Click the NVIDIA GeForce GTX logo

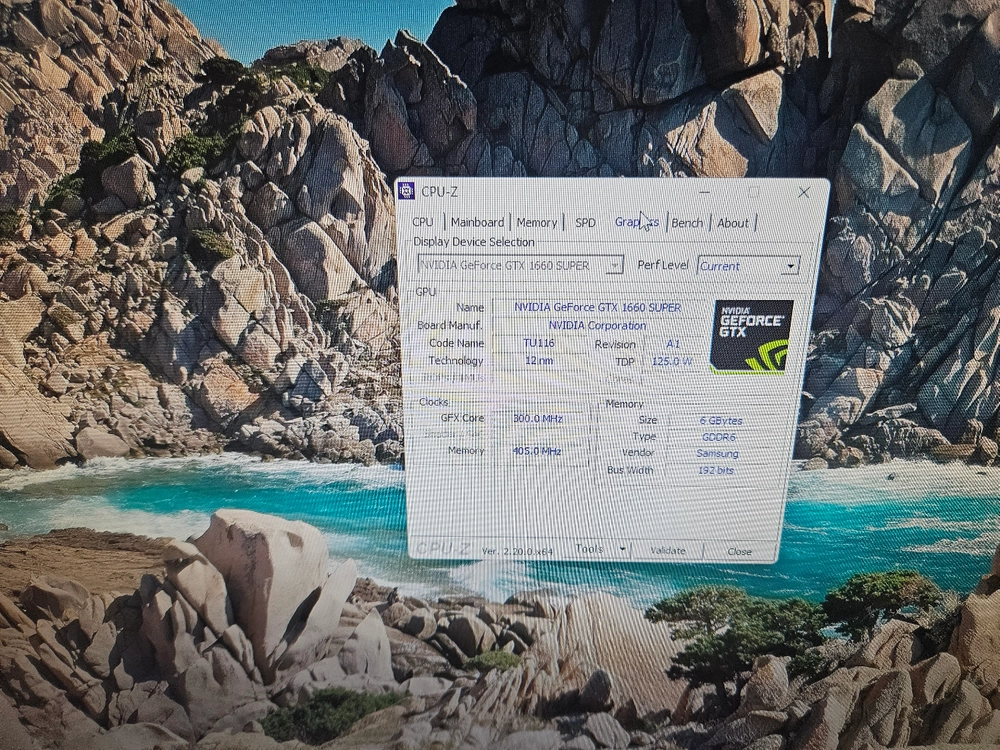pos(751,336)
